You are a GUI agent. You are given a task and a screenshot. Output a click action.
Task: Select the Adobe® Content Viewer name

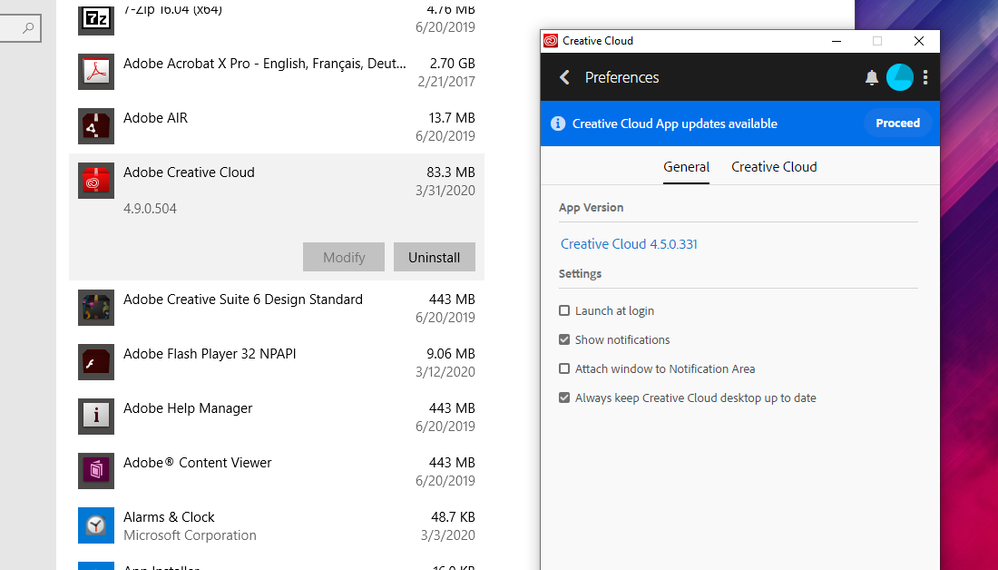[x=197, y=462]
